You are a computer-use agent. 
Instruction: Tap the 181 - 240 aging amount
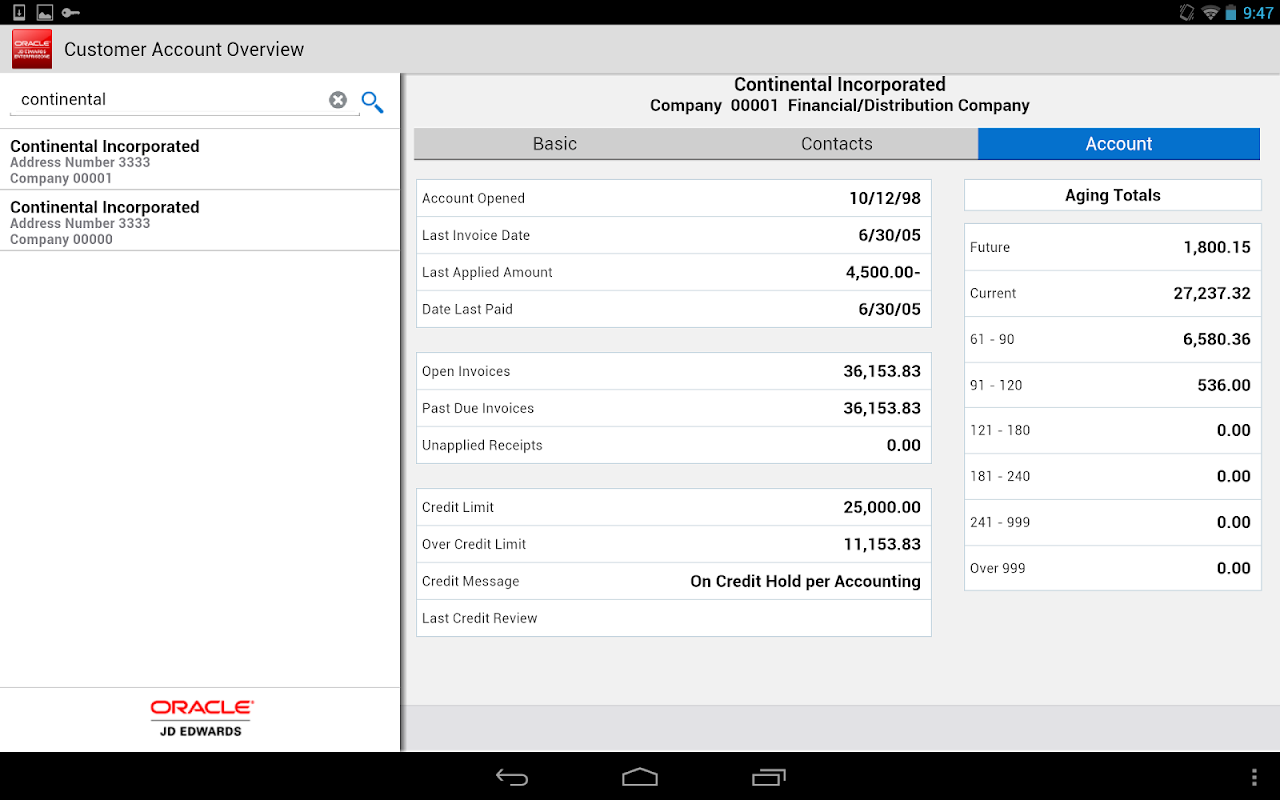tap(1234, 476)
